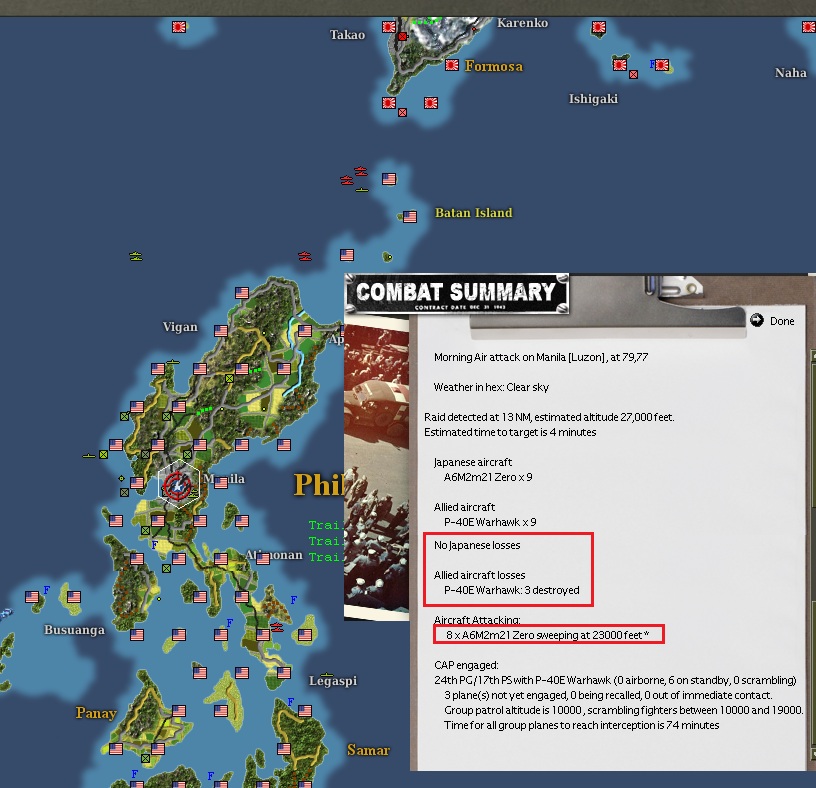Image resolution: width=816 pixels, height=788 pixels.
Task: Click 'P-40E Warhawk x 9' entry
Action: 490,522
